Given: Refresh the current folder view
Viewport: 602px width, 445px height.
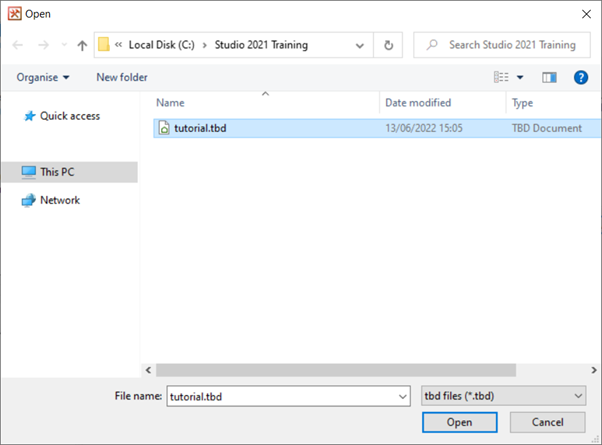Looking at the screenshot, I should click(388, 45).
